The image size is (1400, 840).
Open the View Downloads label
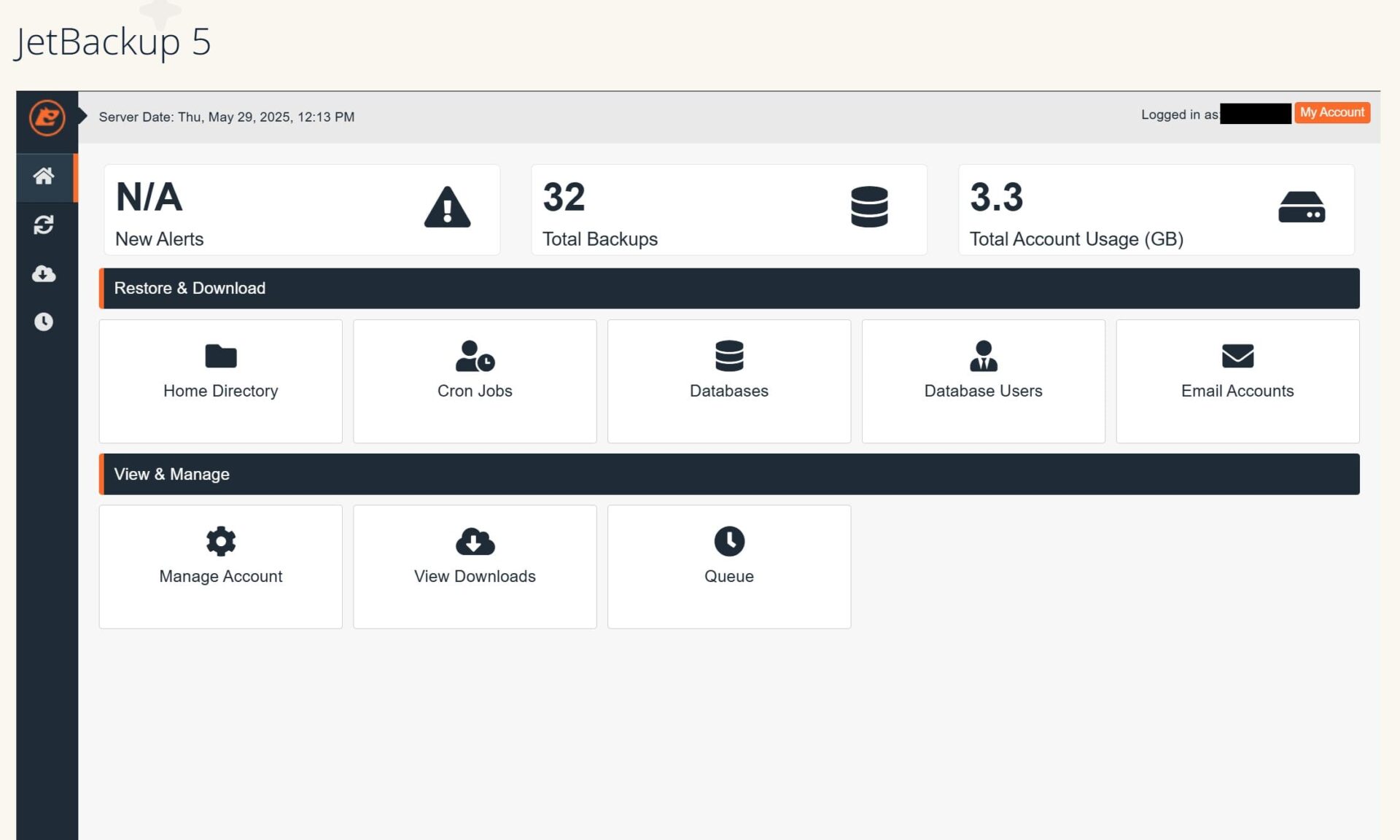pos(475,576)
